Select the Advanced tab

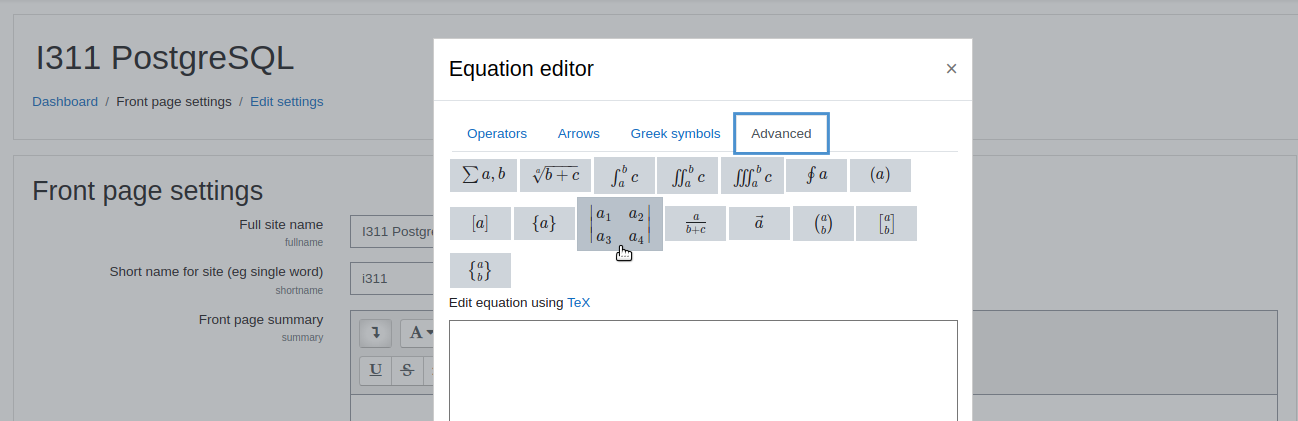click(781, 134)
